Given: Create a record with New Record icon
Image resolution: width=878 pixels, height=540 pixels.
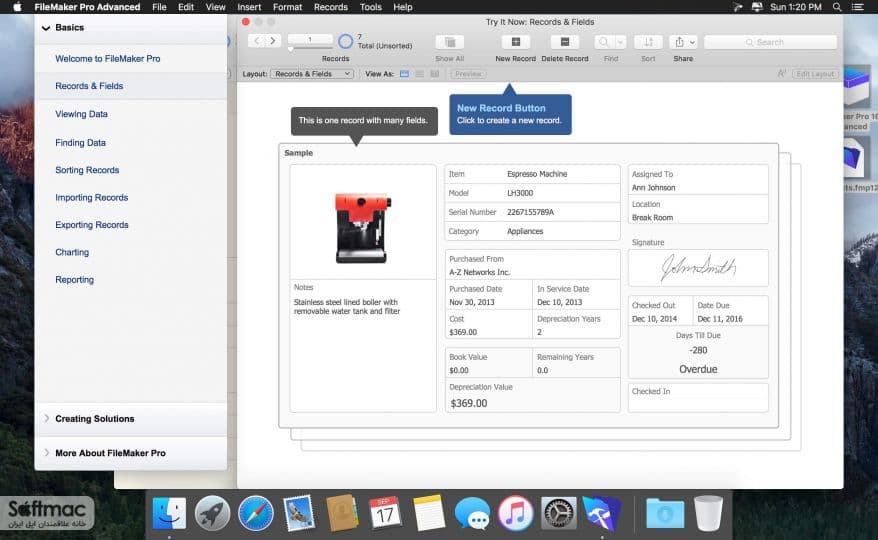Looking at the screenshot, I should 516,42.
